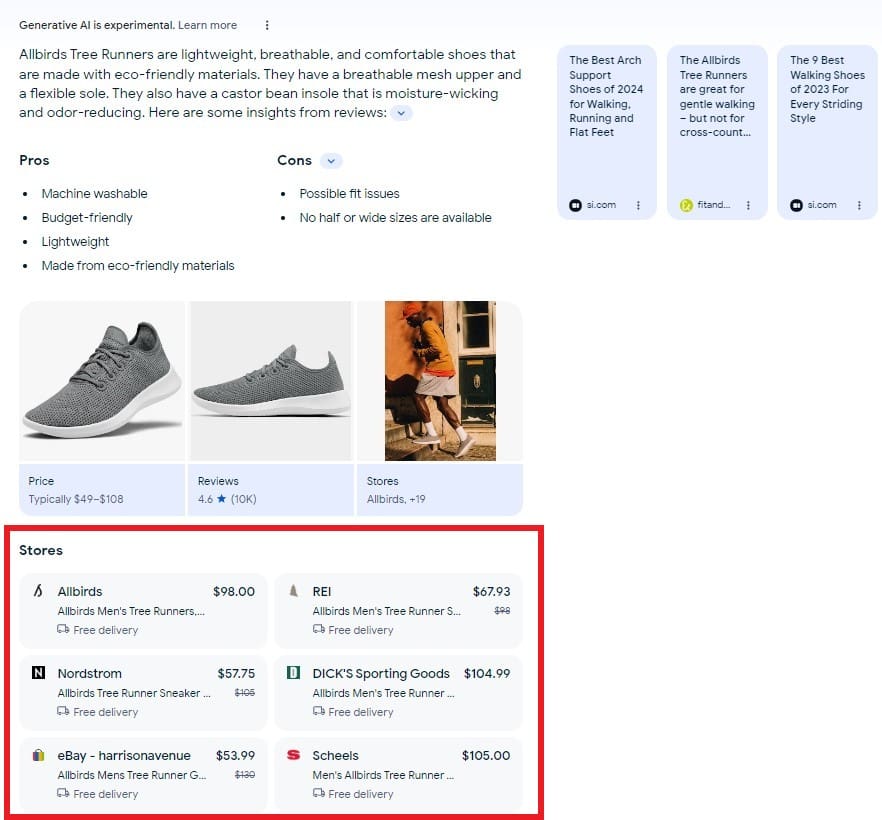The image size is (882, 820).
Task: Click delivery truck icon in DICK'S listing
Action: [x=318, y=711]
